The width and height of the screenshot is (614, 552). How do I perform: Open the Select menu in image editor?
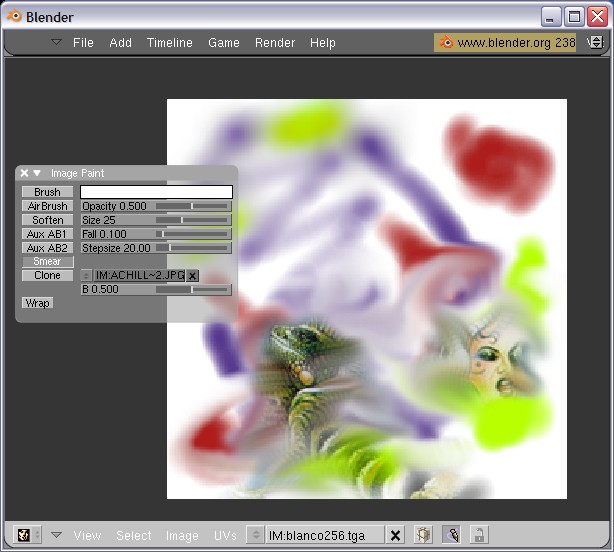[x=134, y=535]
